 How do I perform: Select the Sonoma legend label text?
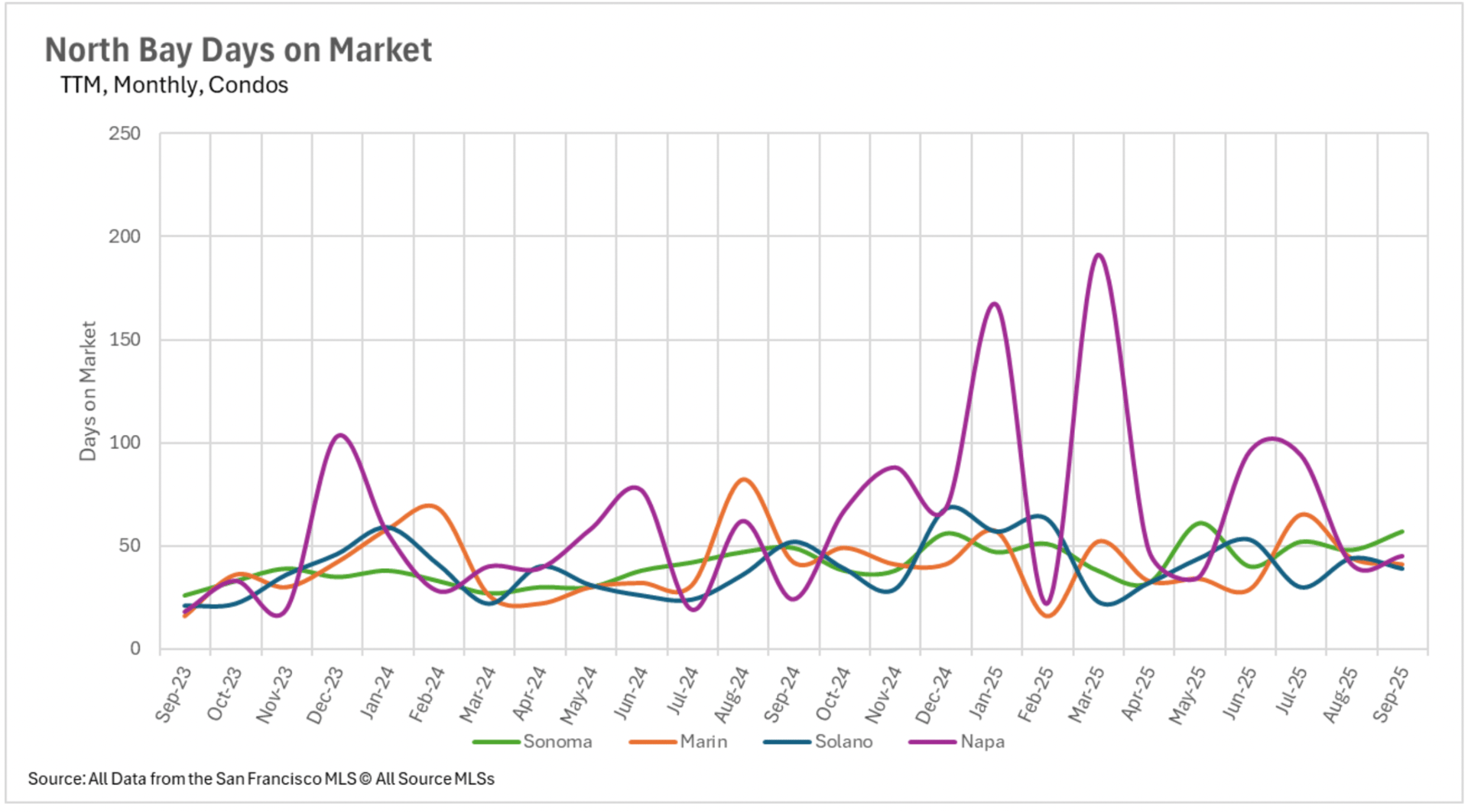pos(557,742)
